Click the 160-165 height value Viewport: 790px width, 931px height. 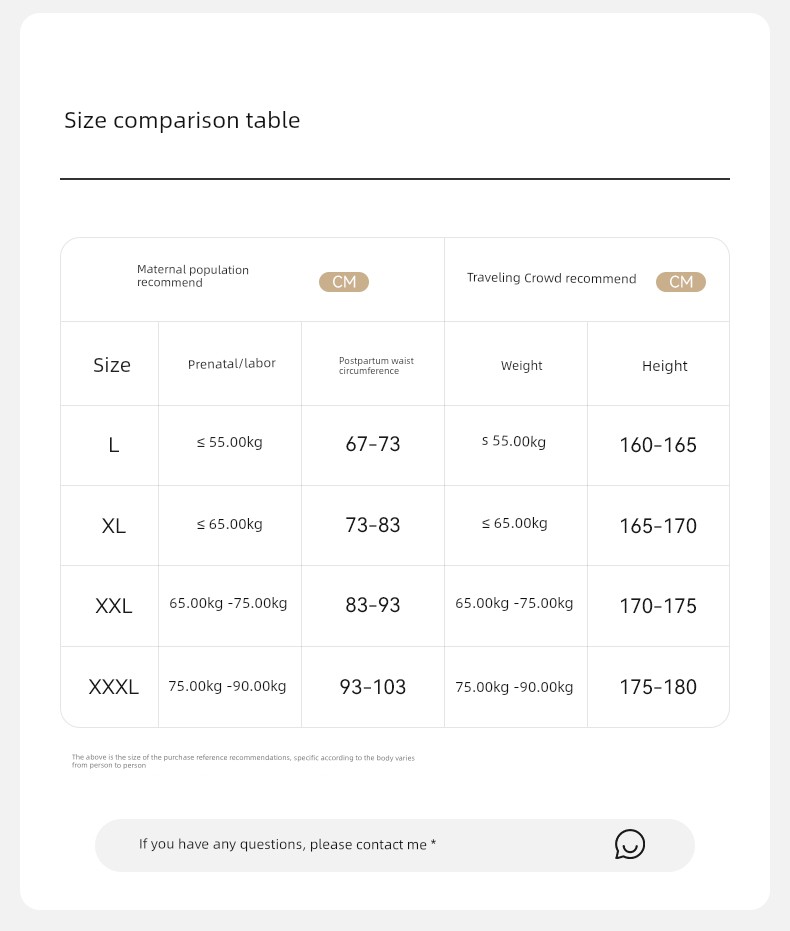tap(658, 445)
